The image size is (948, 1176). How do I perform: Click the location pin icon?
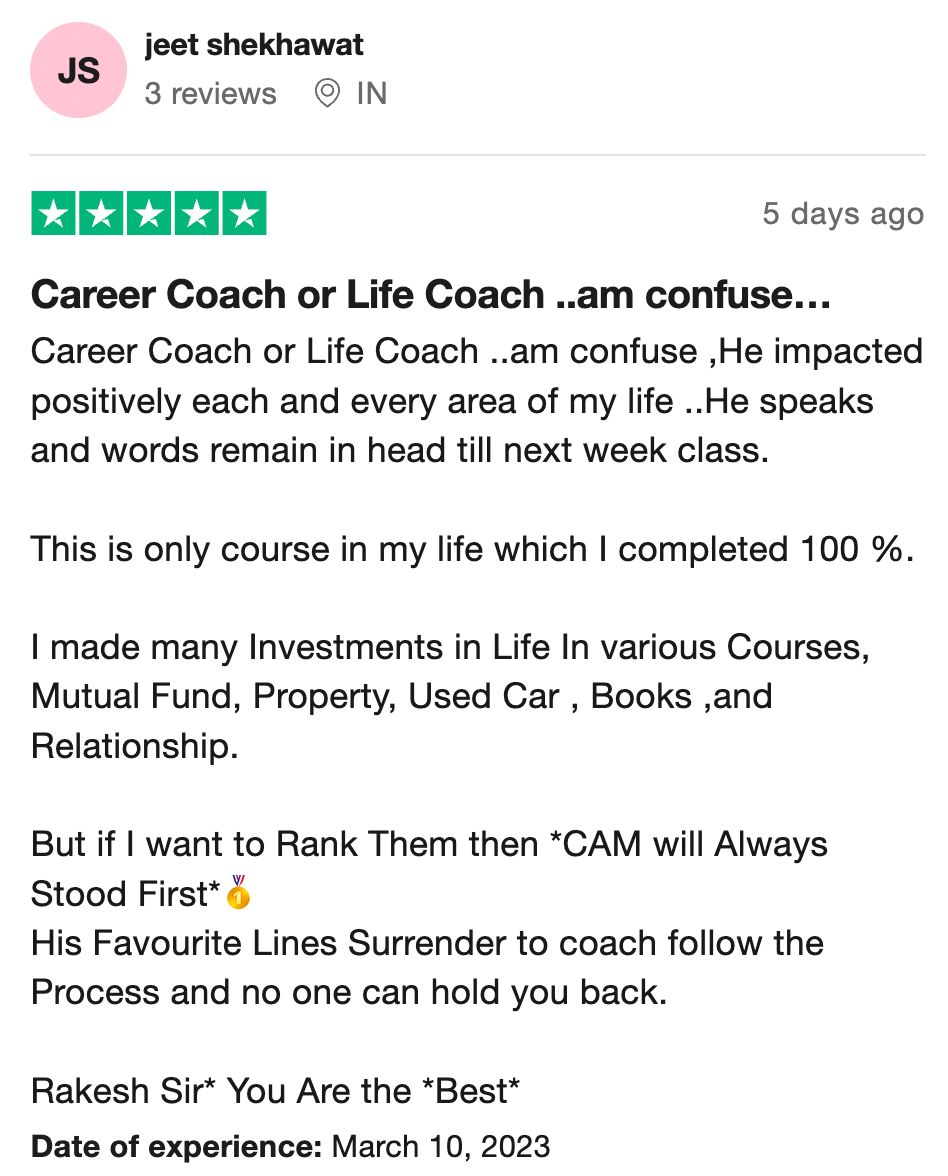click(x=326, y=94)
